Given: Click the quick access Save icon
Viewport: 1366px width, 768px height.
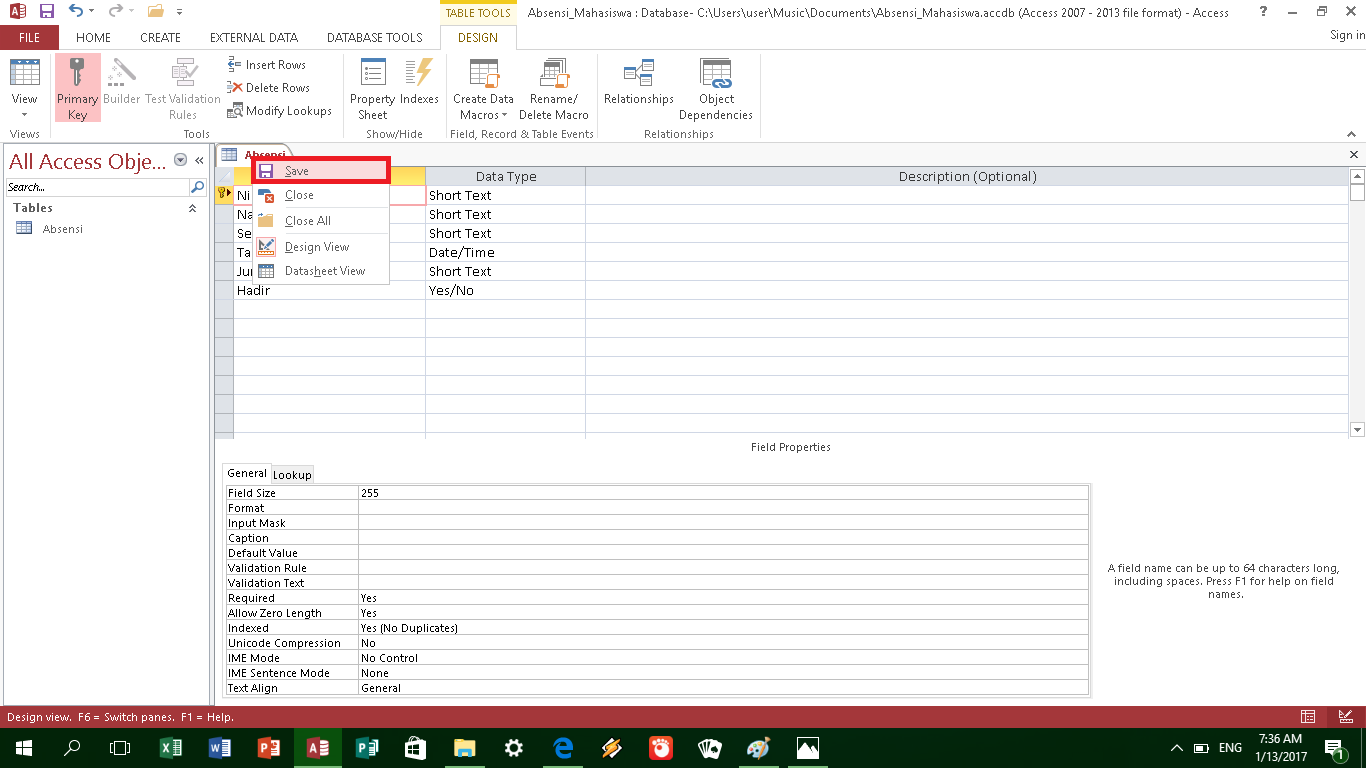Looking at the screenshot, I should point(47,12).
